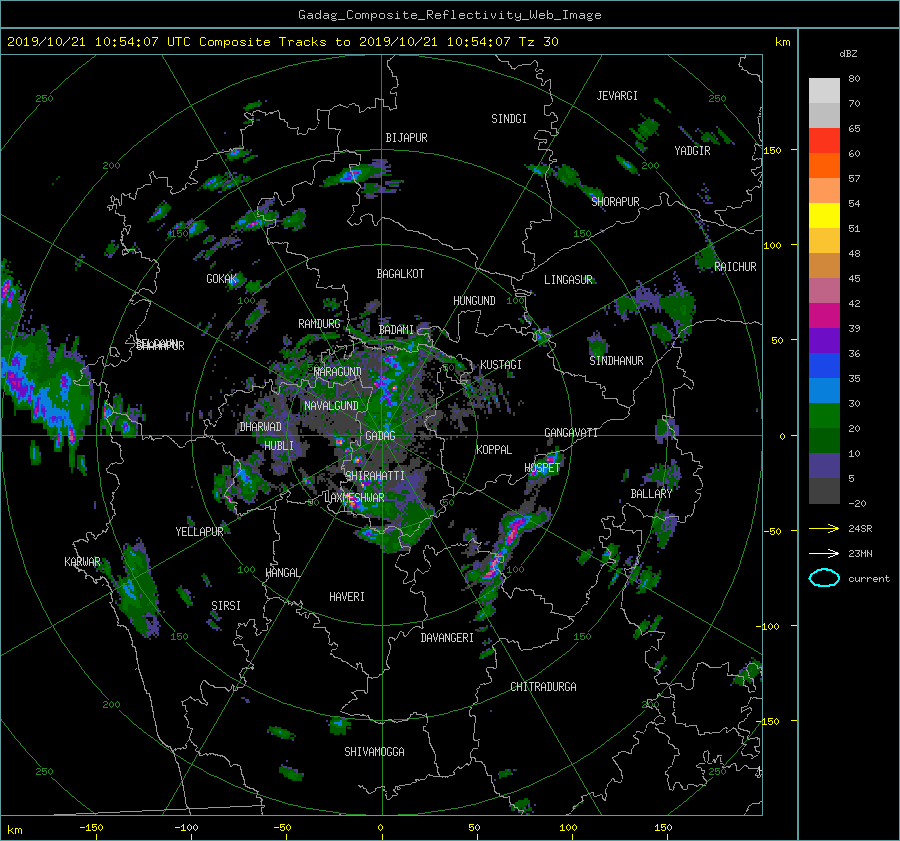900x841 pixels.
Task: Click the RAICHUR city label
Action: coord(735,267)
